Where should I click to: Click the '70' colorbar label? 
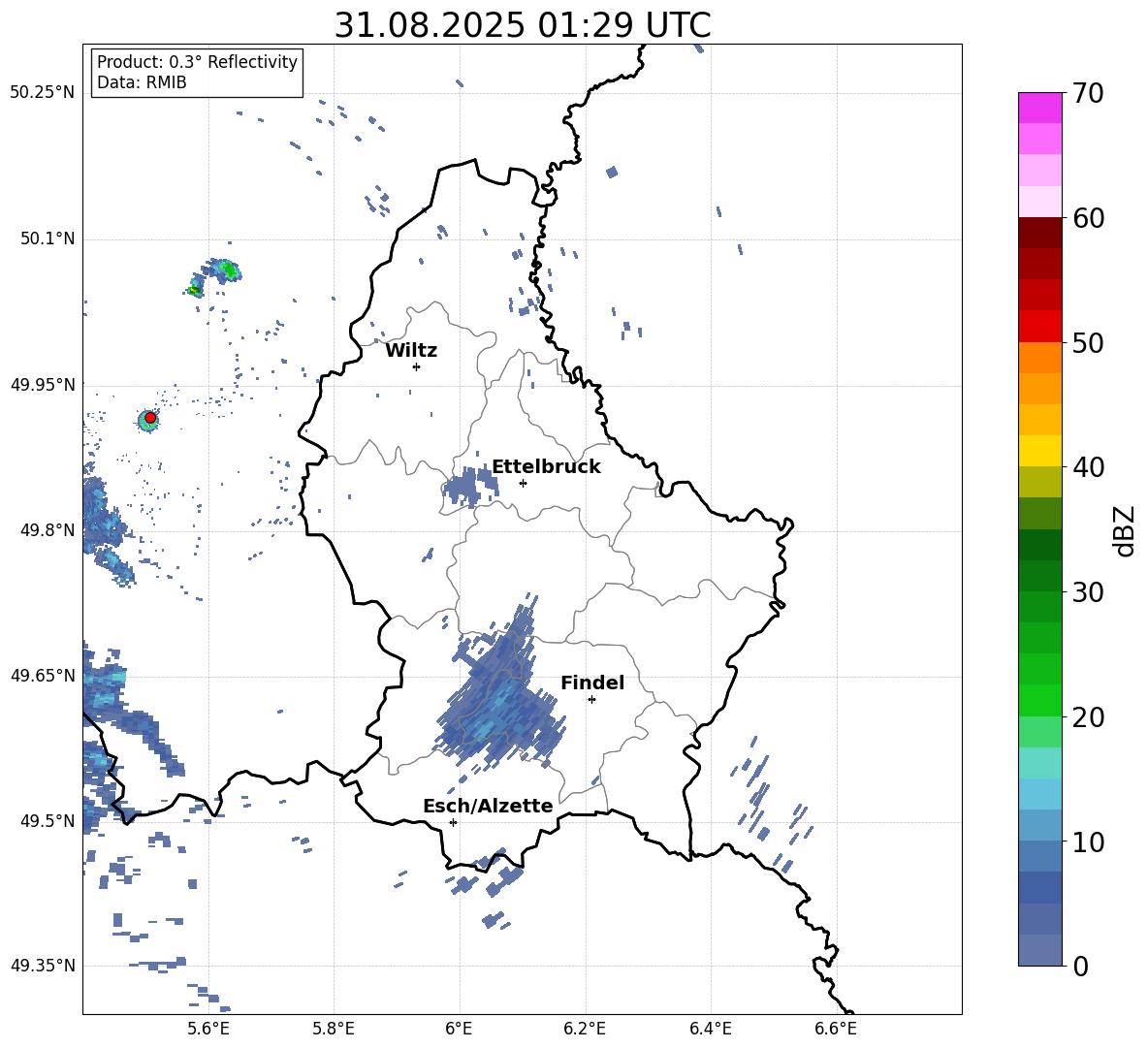tap(1088, 93)
